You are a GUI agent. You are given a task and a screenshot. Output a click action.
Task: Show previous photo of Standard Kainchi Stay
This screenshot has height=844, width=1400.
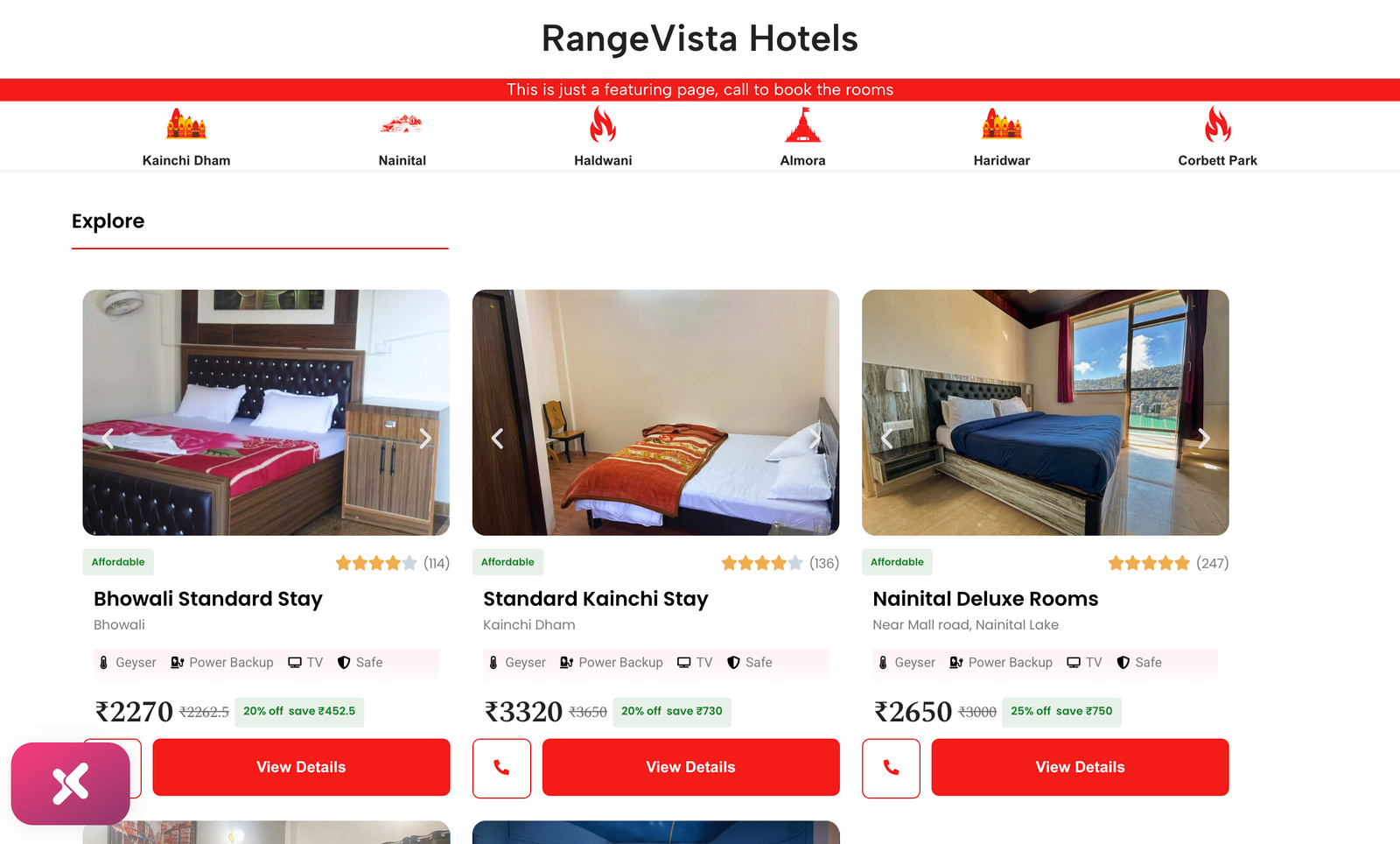pyautogui.click(x=497, y=439)
